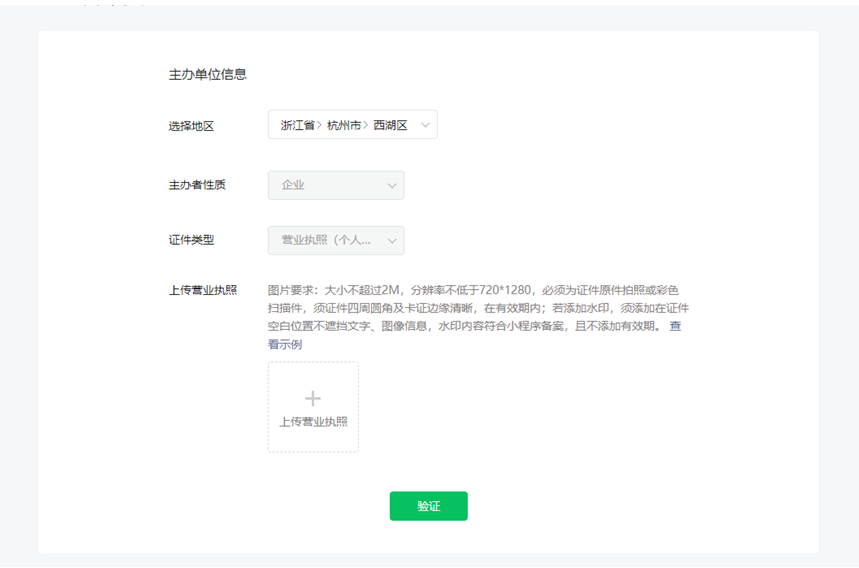Viewport: 859px width, 568px height.
Task: Click the 证件类型 field label
Action: click(x=191, y=240)
